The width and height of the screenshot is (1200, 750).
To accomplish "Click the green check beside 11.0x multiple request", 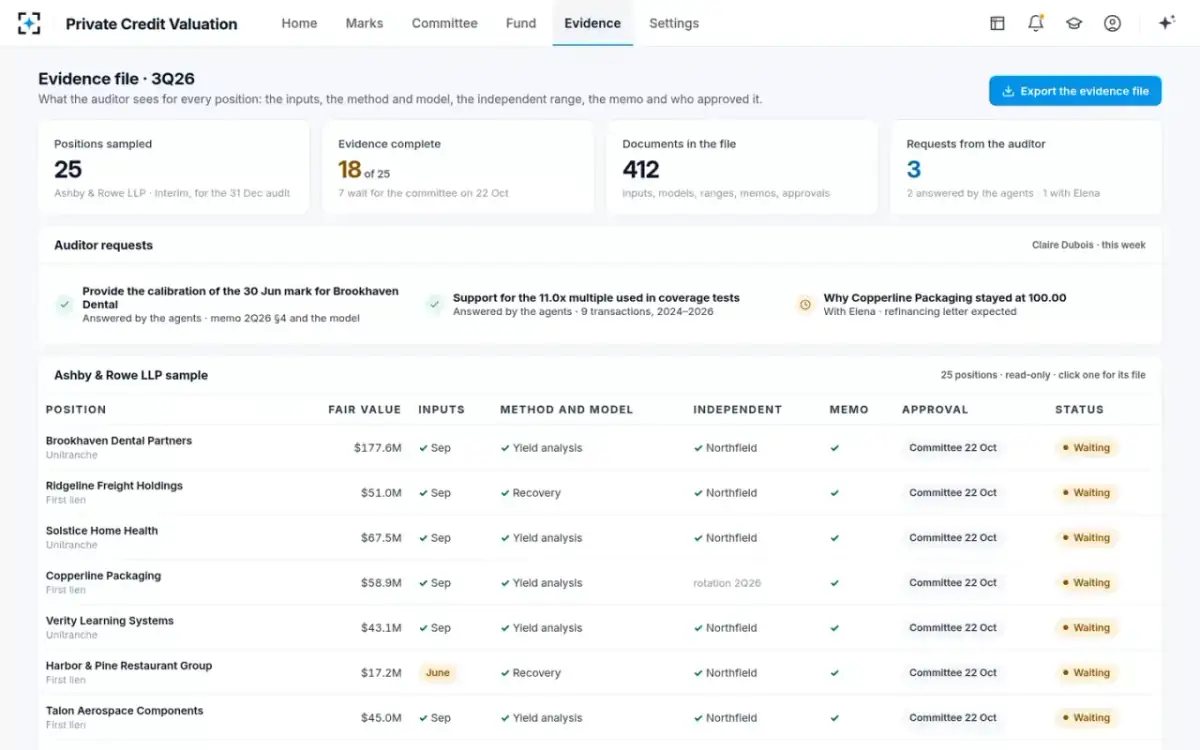I will [434, 304].
